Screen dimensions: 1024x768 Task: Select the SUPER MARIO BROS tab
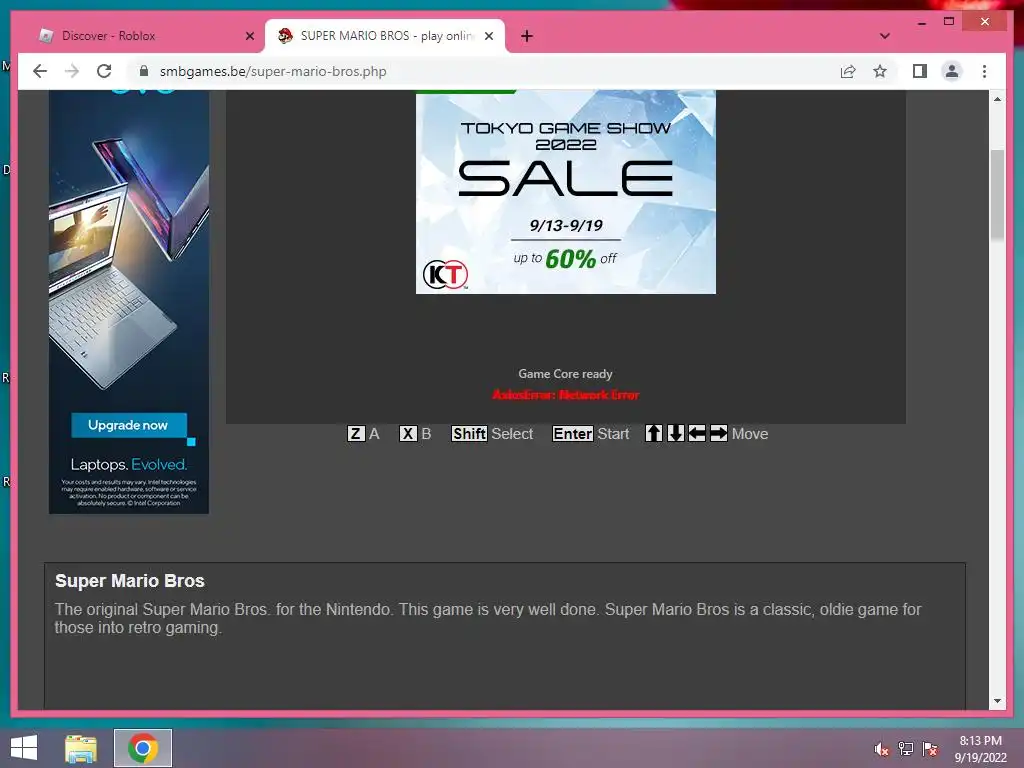385,36
